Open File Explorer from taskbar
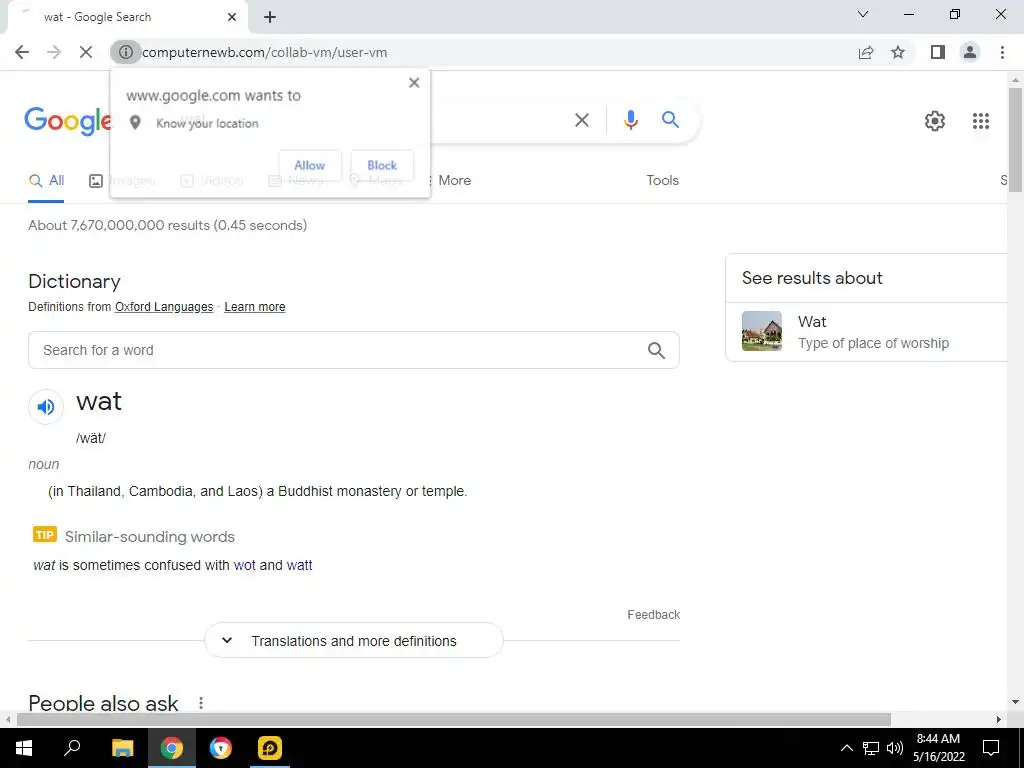Screen dimensions: 1024x768 122,748
